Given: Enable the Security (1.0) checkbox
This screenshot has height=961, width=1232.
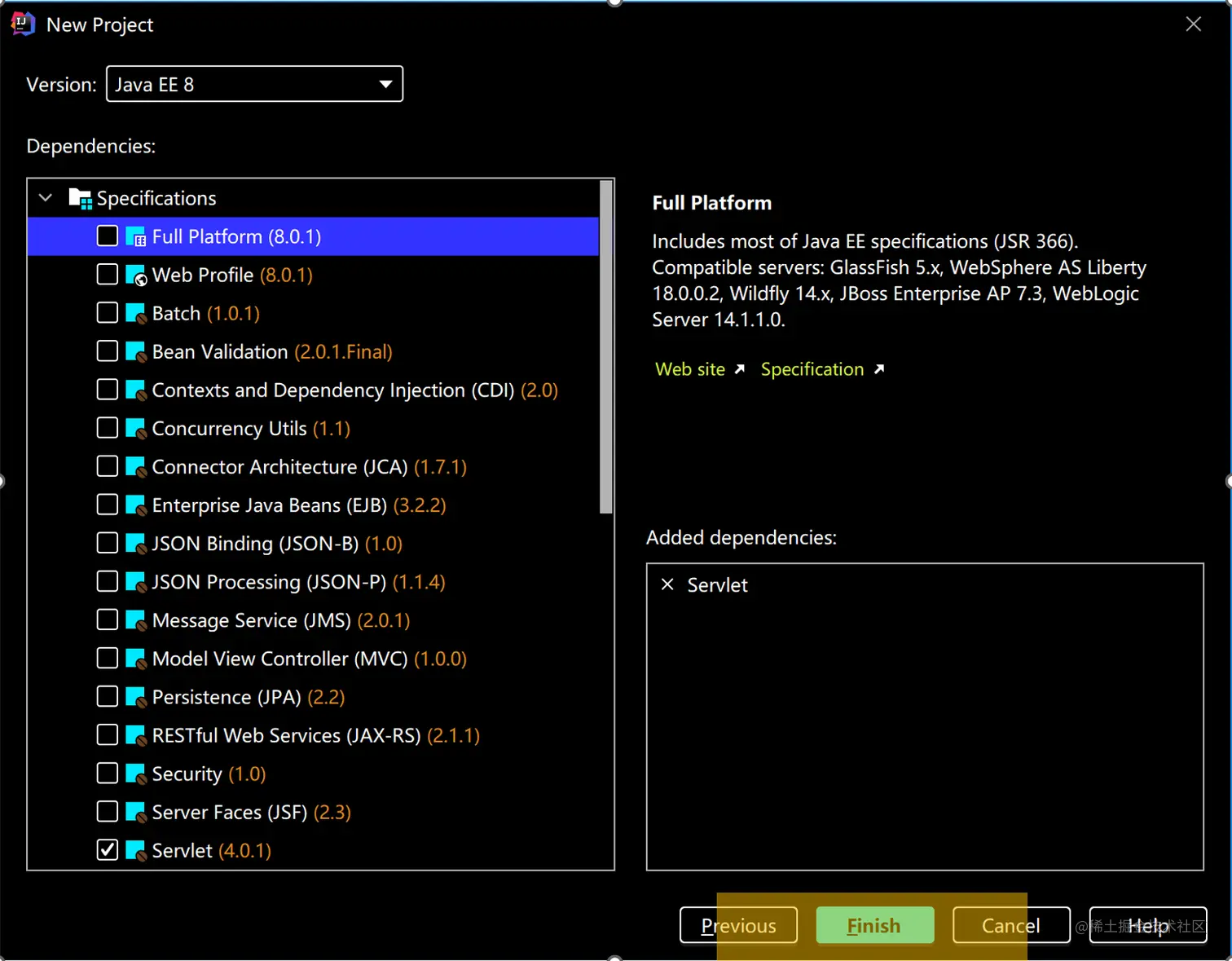Looking at the screenshot, I should (108, 772).
